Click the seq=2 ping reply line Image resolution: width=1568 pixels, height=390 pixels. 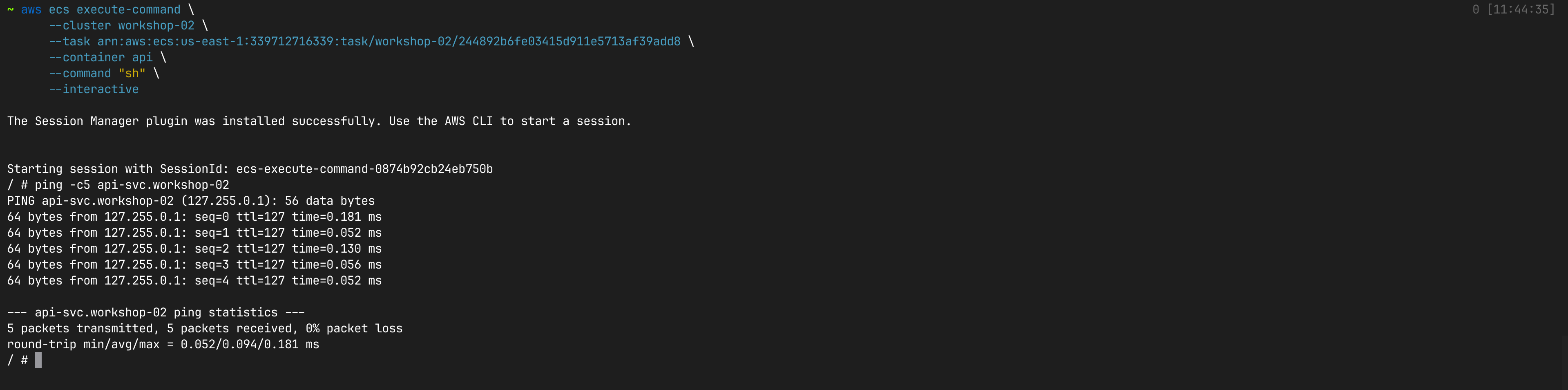tap(194, 249)
